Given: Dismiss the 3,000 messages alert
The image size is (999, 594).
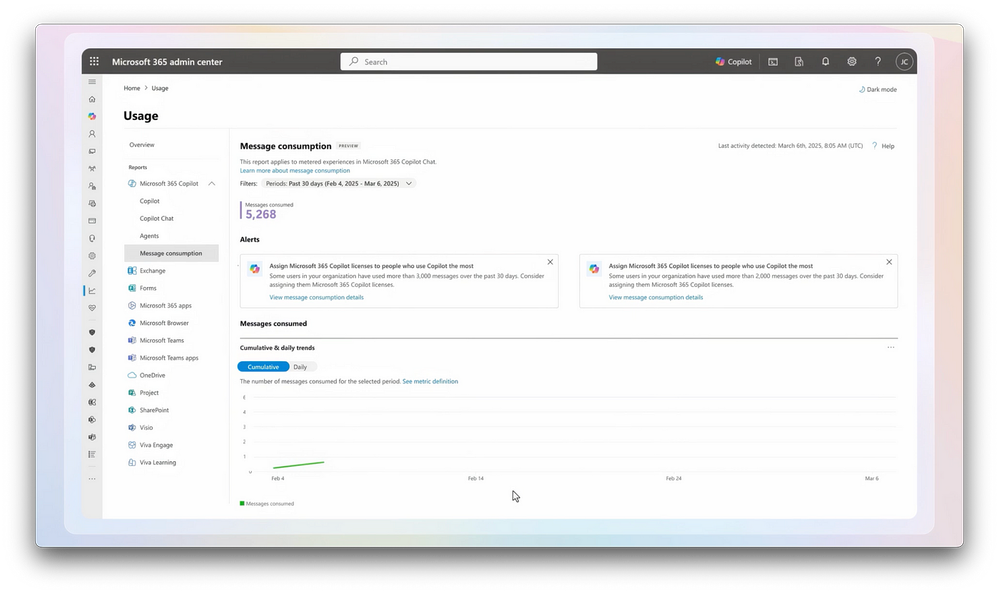Looking at the screenshot, I should pyautogui.click(x=550, y=262).
